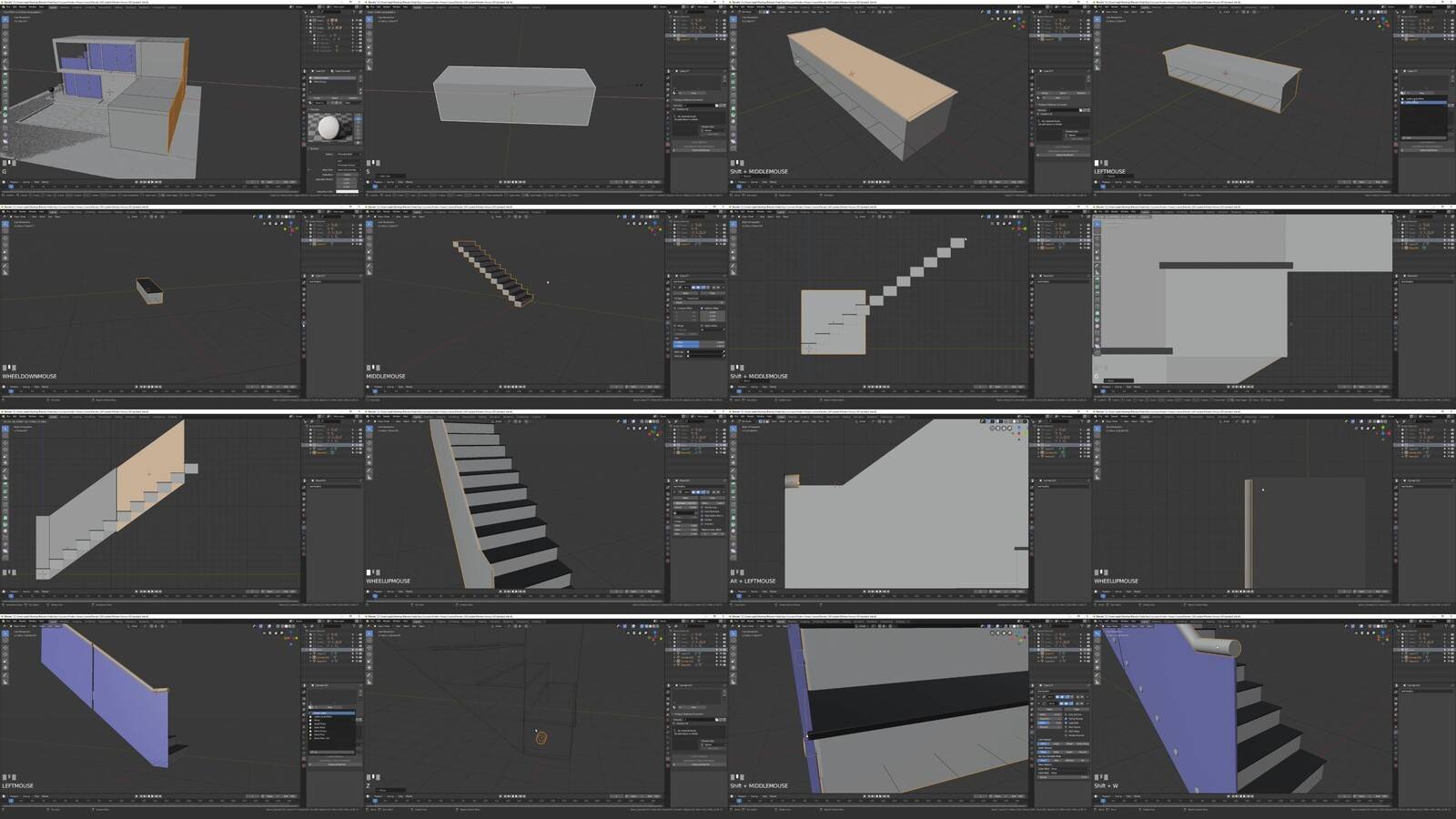Switch to Layout workspace tab in 'Shift + W' frame
Viewport: 1456px width, 819px height.
click(1145, 622)
